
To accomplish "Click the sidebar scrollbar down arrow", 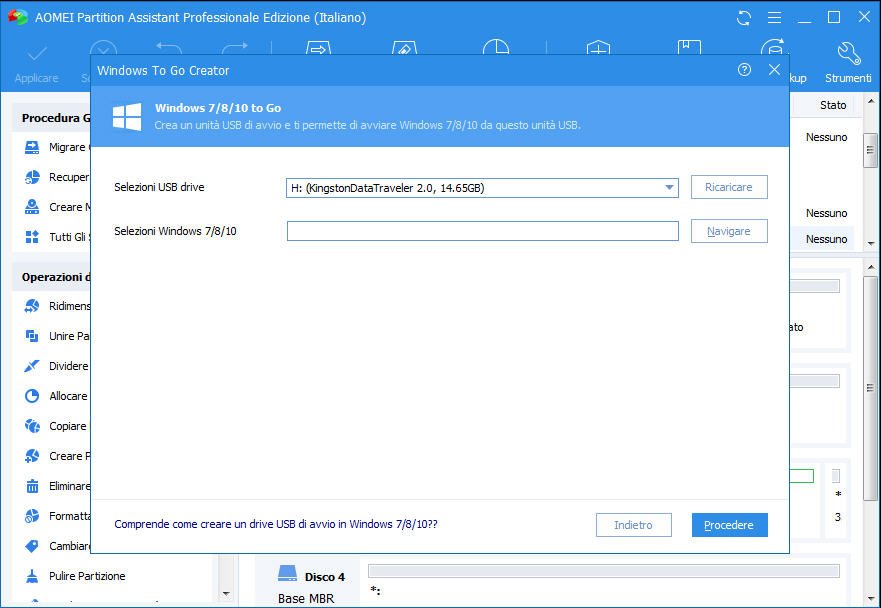I will (x=226, y=593).
